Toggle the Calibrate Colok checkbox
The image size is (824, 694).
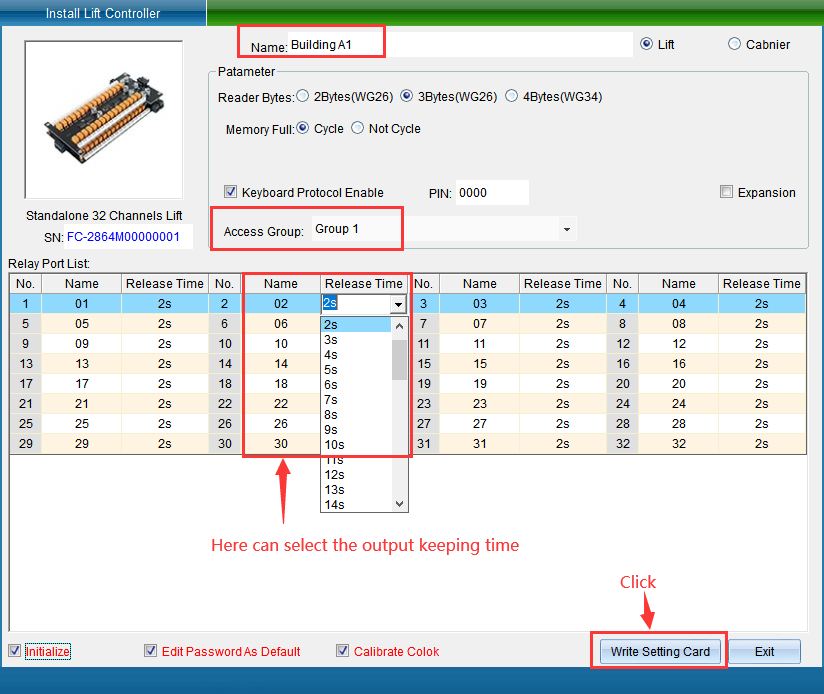click(343, 651)
